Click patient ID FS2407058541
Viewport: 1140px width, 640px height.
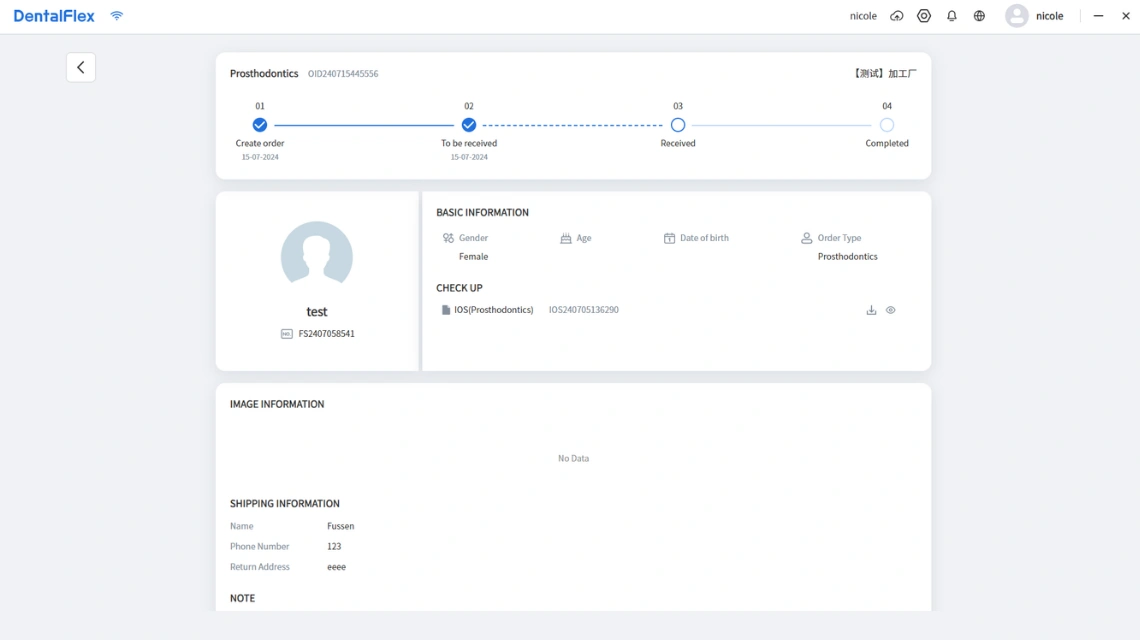(326, 334)
